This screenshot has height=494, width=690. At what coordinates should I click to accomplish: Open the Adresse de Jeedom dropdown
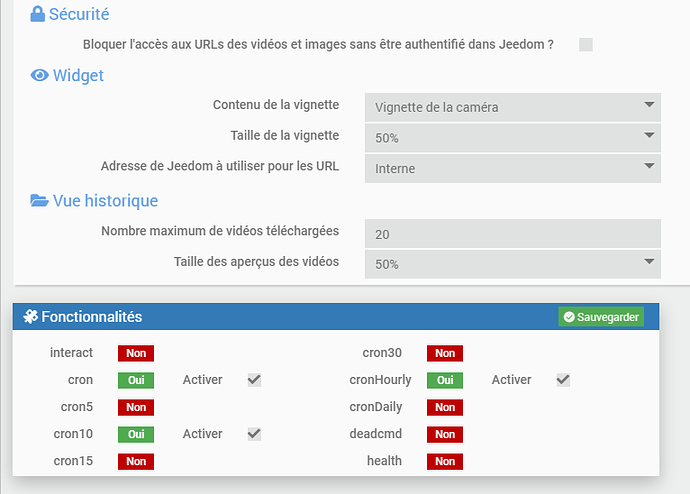click(x=512, y=168)
